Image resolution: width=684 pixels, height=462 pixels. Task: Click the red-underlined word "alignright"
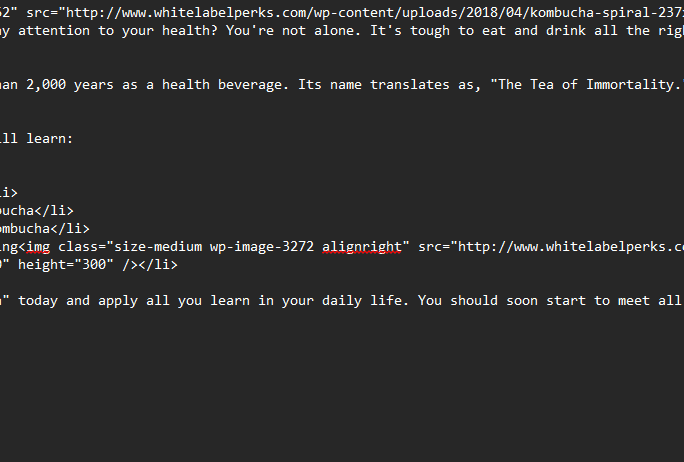[362, 247]
